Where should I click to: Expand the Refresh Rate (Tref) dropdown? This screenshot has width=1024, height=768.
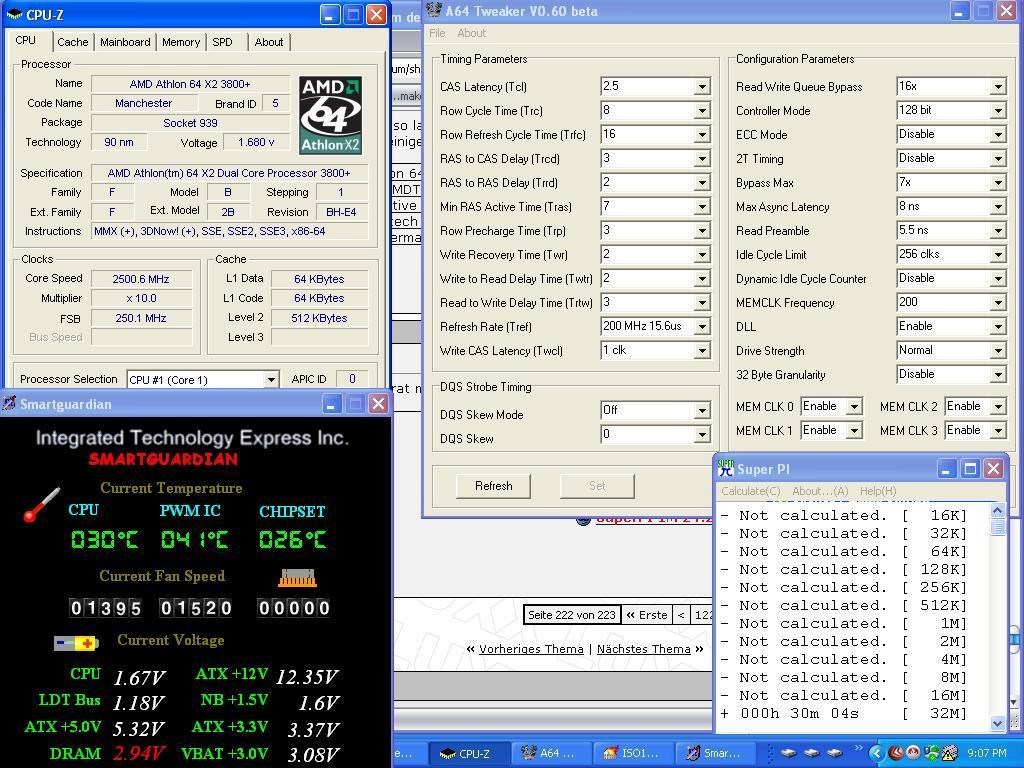[x=702, y=327]
